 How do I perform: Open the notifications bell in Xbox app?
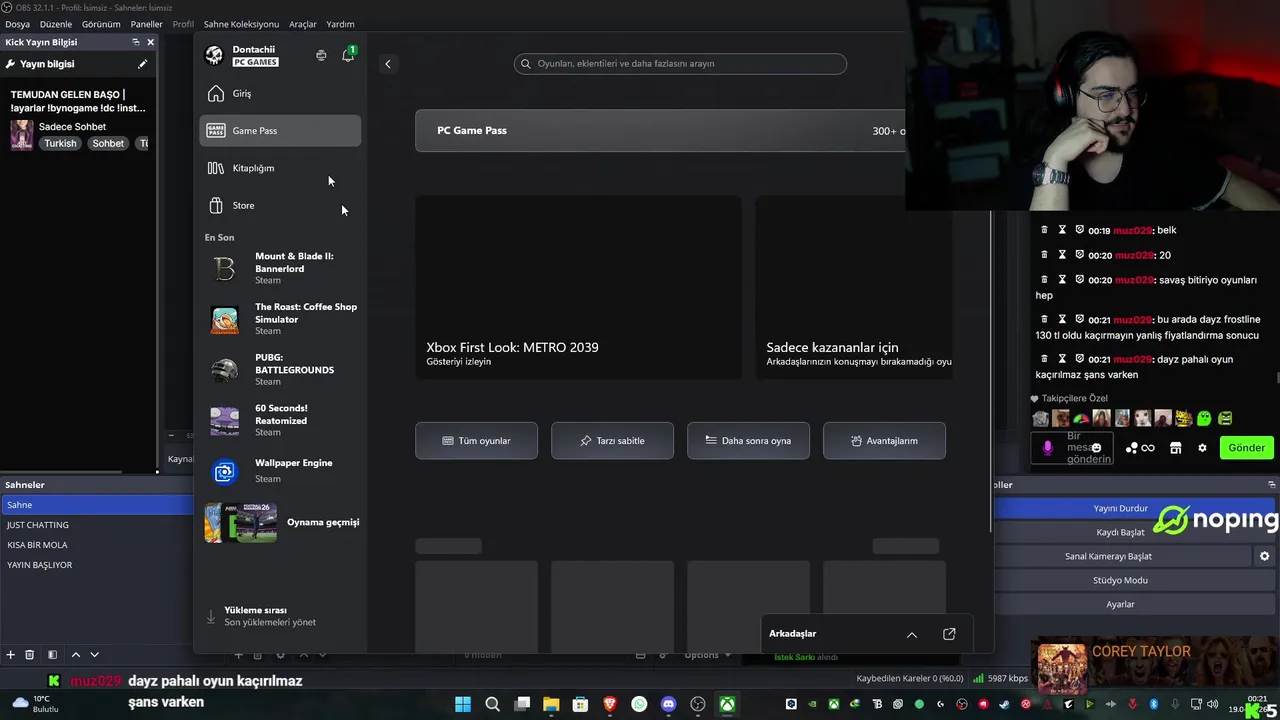[x=348, y=55]
